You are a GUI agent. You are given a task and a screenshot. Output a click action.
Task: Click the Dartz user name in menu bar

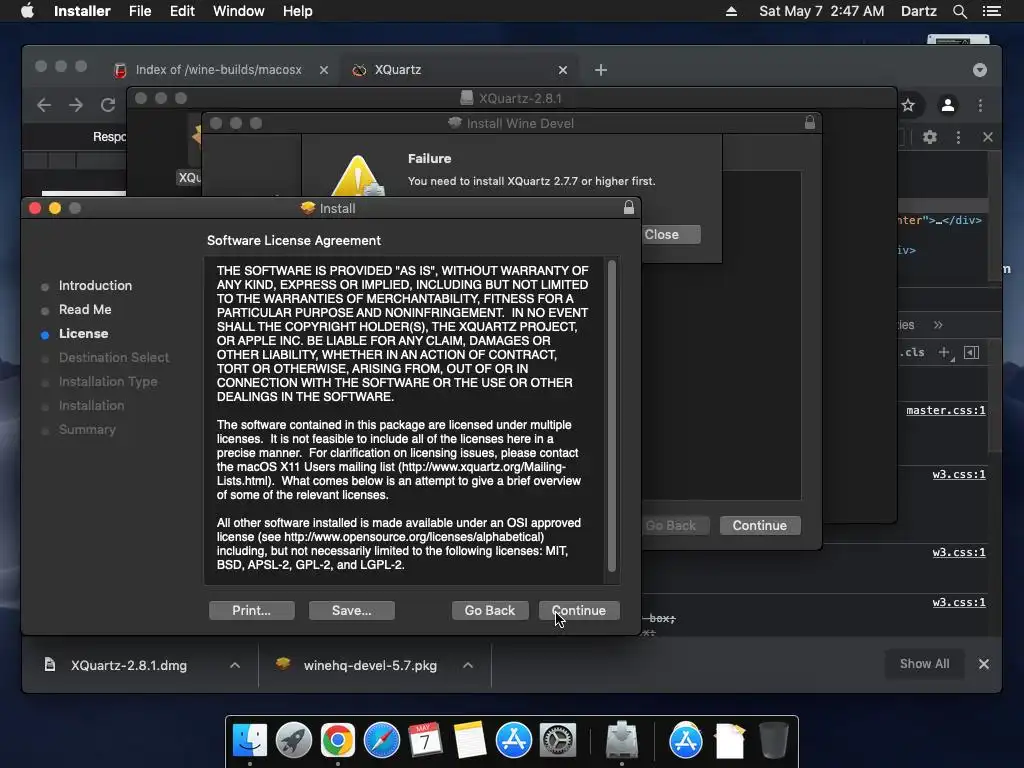click(918, 11)
